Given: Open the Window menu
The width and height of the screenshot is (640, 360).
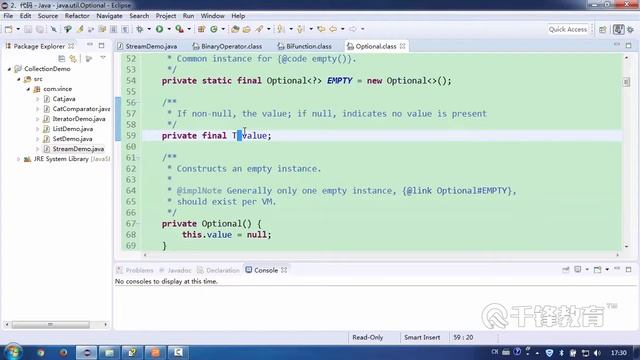Looking at the screenshot, I should coord(212,16).
